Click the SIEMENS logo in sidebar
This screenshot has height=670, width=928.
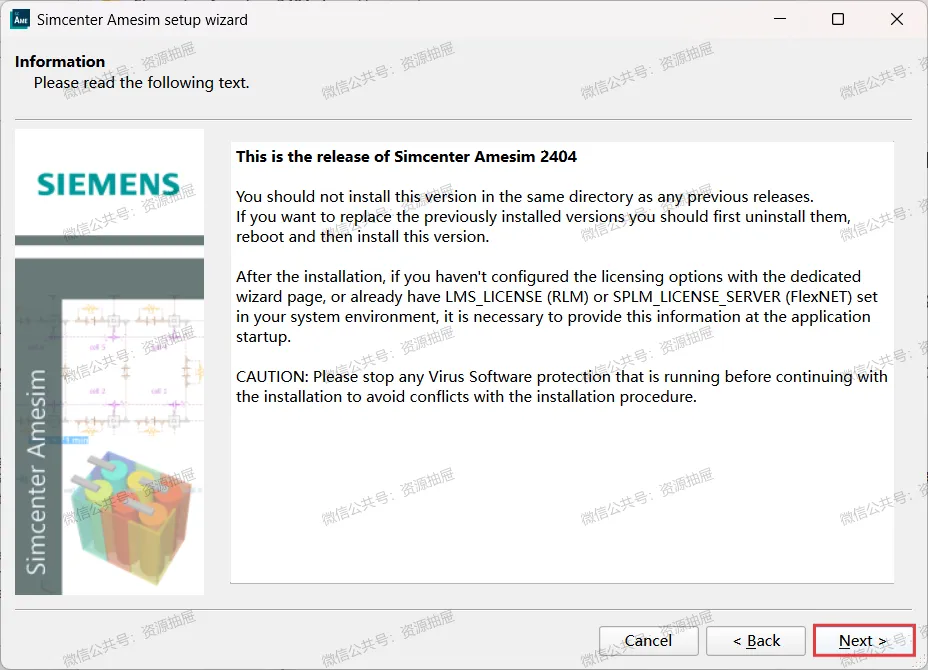(x=108, y=184)
